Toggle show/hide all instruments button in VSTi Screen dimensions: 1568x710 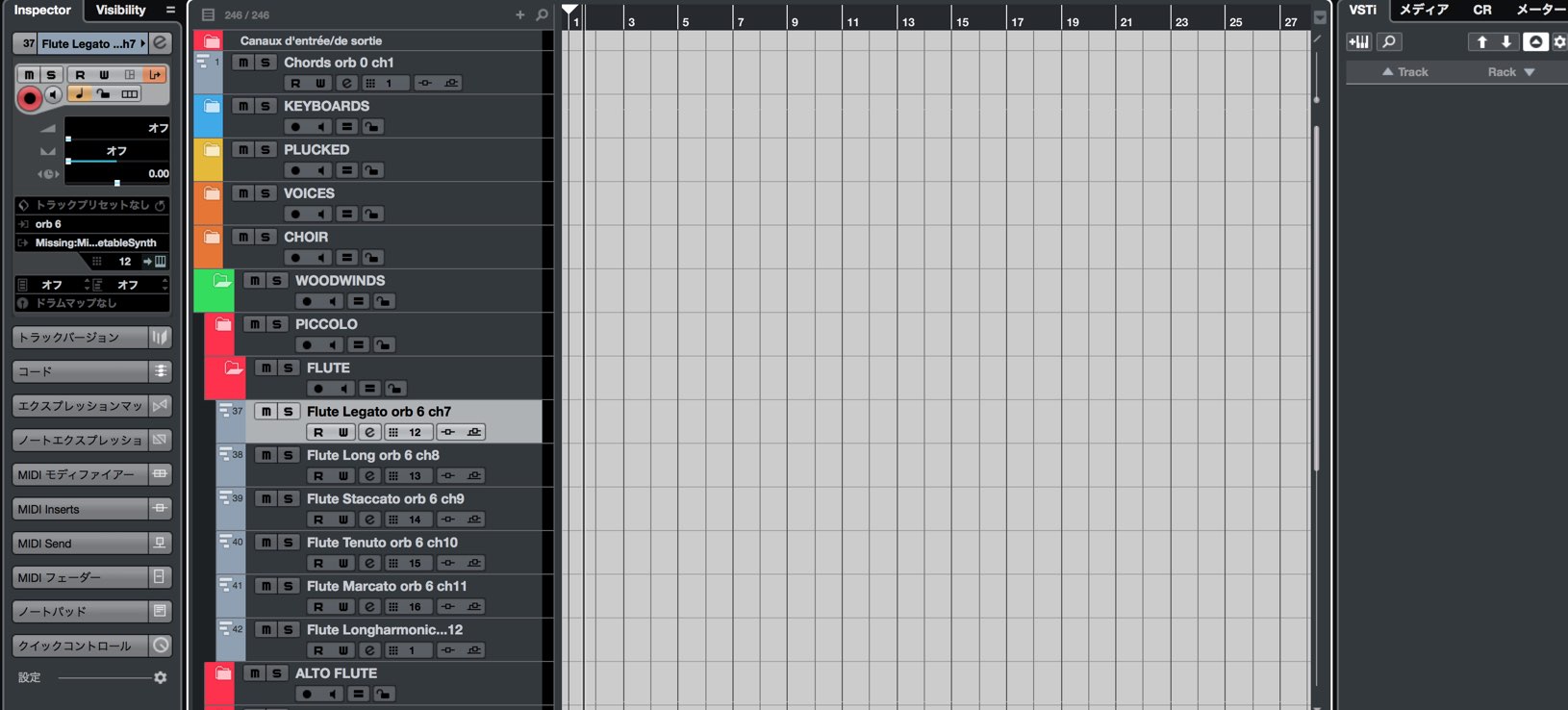1535,41
